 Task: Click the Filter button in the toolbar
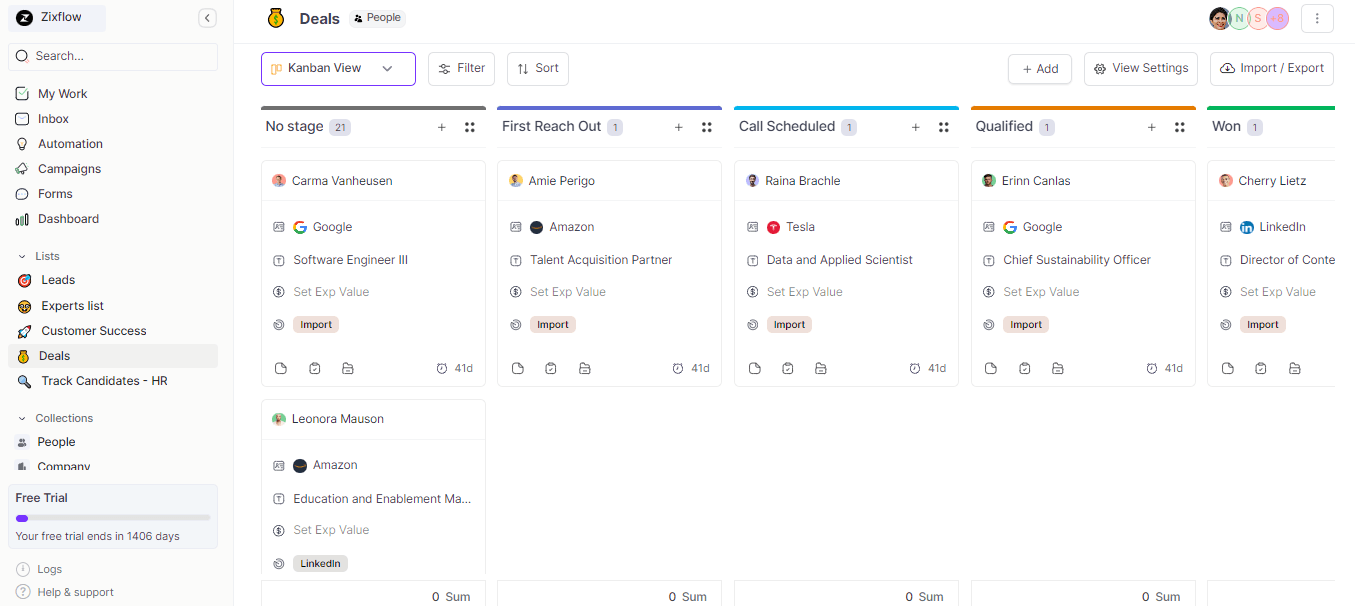[461, 68]
